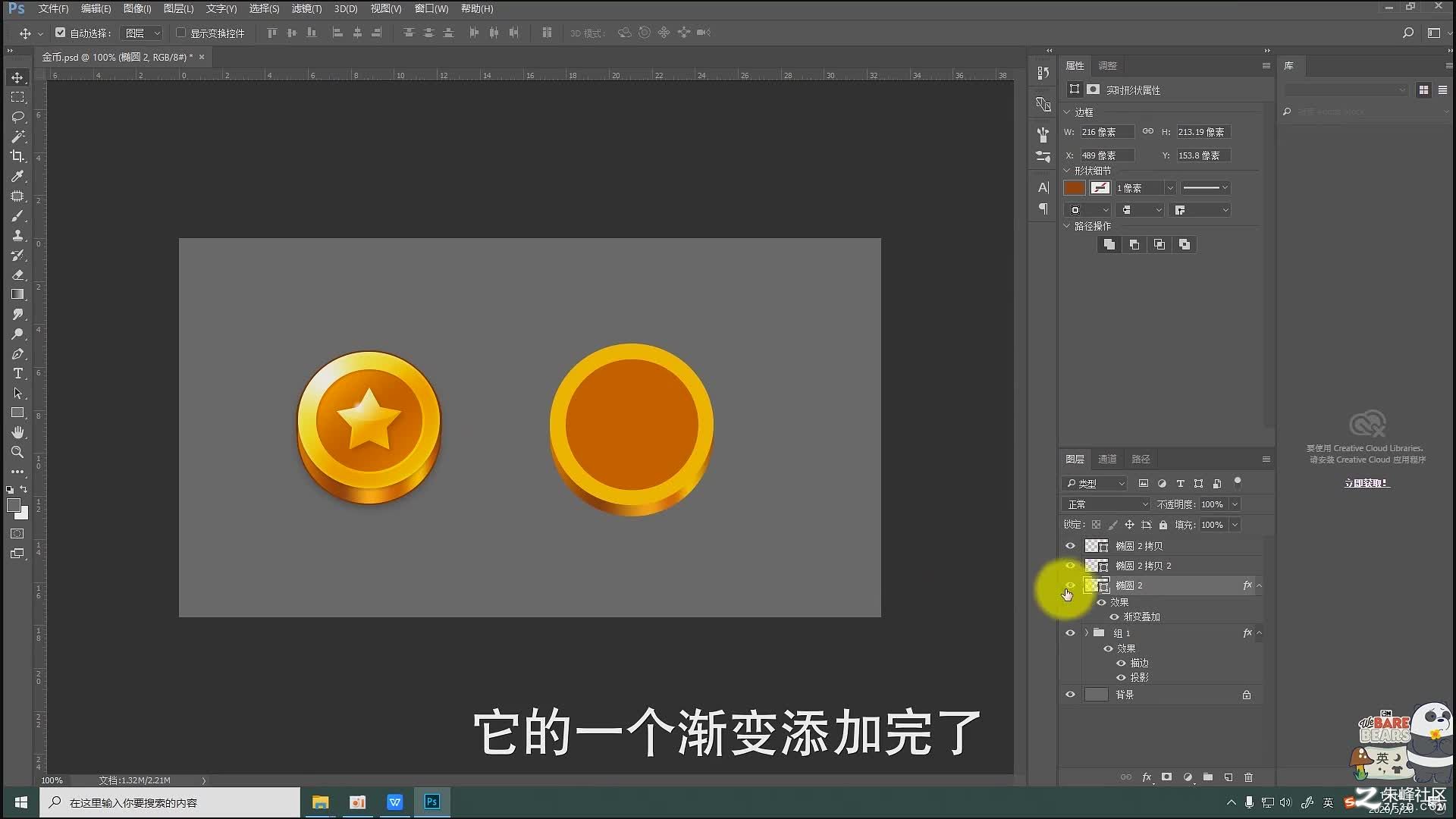
Task: Select the Gradient tool
Action: 17,294
